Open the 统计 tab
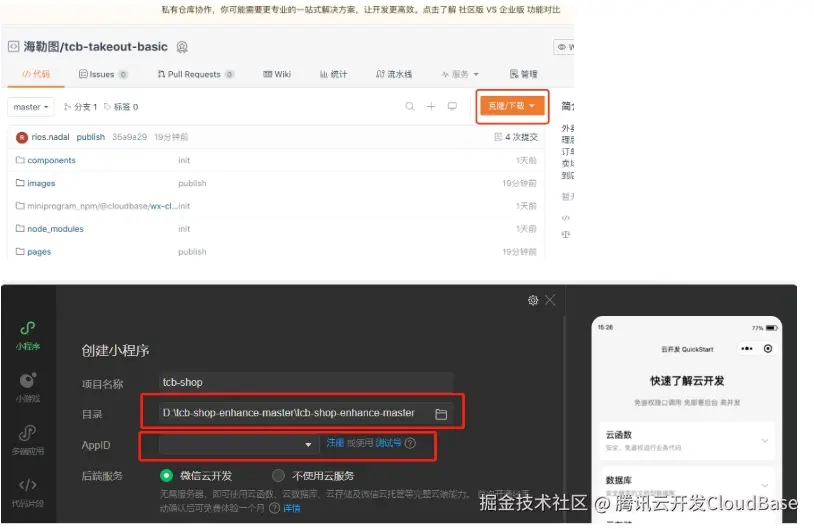 click(333, 74)
